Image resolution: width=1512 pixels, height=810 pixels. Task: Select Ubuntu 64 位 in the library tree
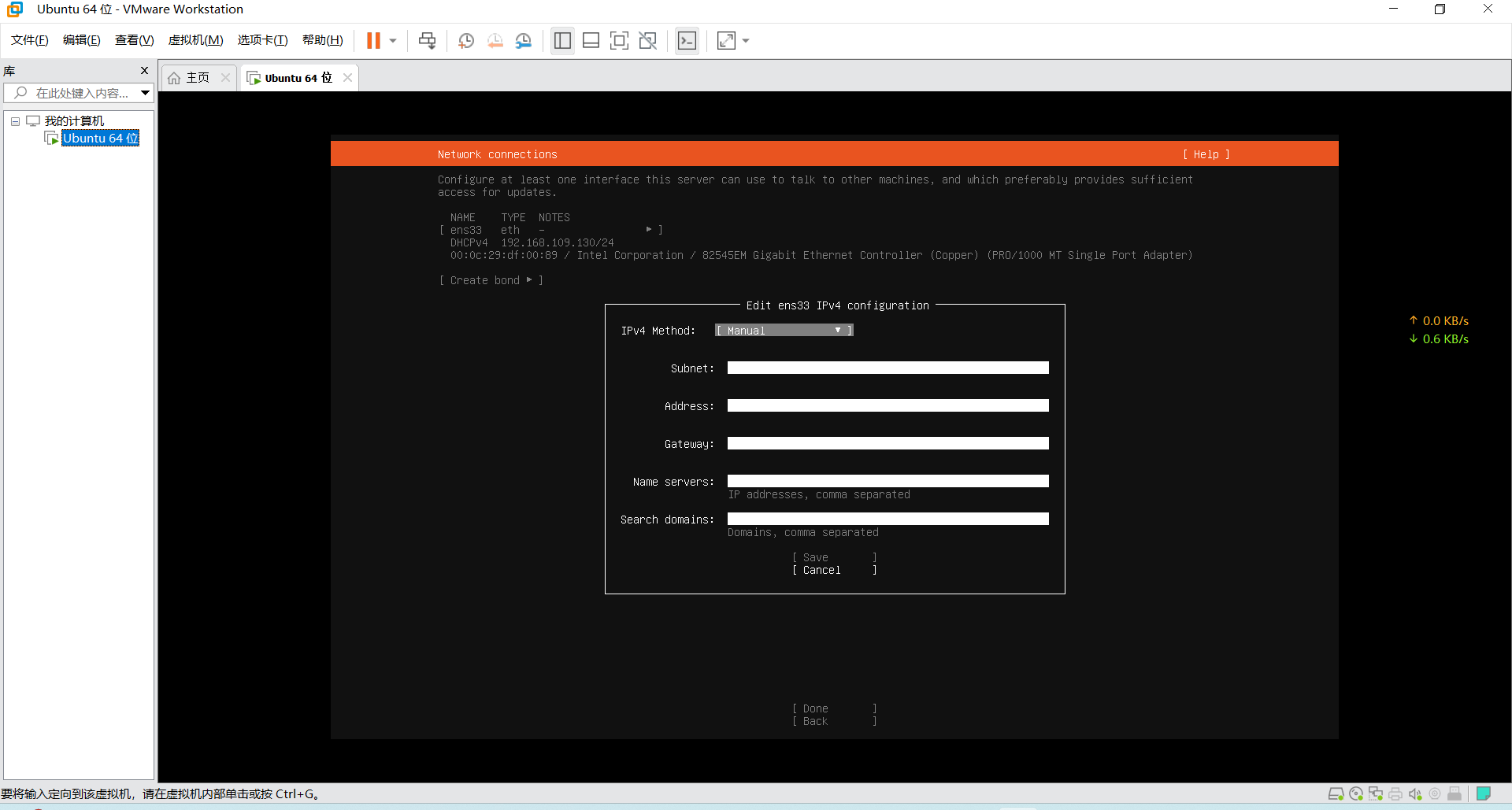pos(101,139)
